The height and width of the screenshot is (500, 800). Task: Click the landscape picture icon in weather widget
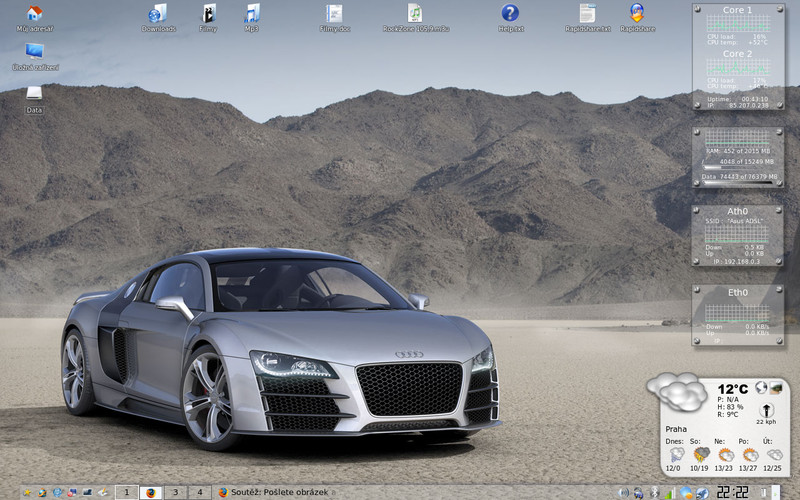(776, 387)
